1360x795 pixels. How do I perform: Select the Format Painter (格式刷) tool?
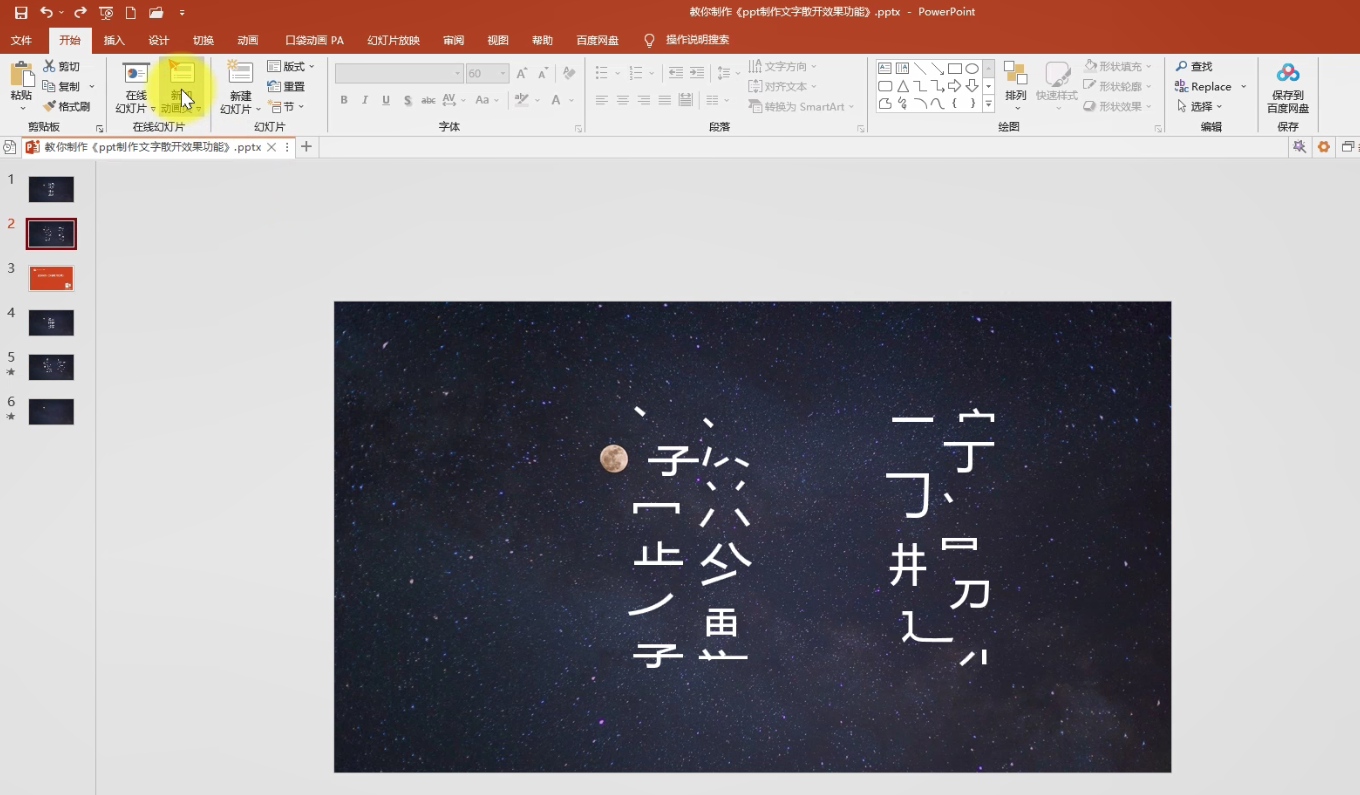(67, 106)
